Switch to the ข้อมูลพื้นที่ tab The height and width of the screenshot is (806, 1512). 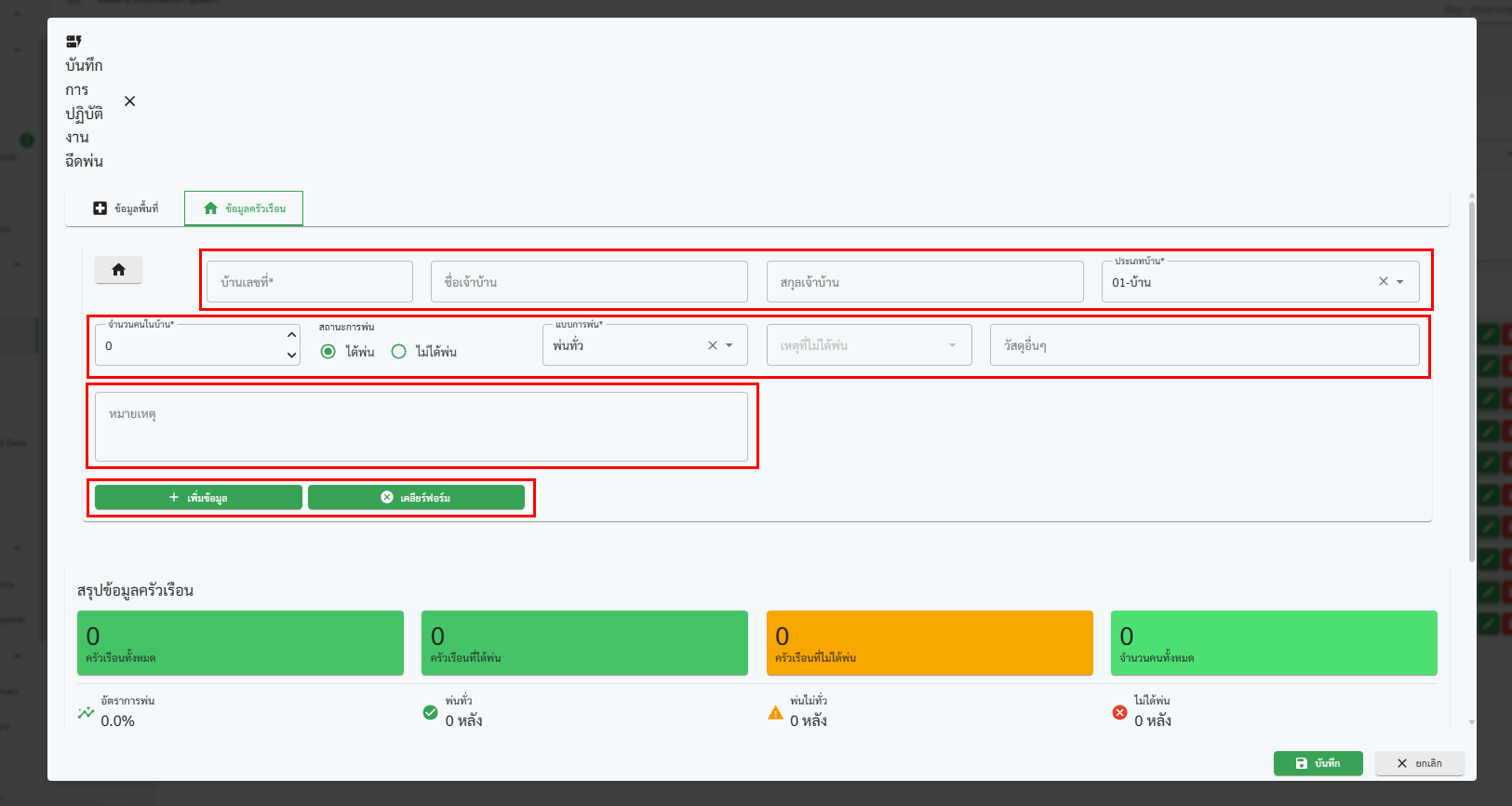[x=126, y=208]
